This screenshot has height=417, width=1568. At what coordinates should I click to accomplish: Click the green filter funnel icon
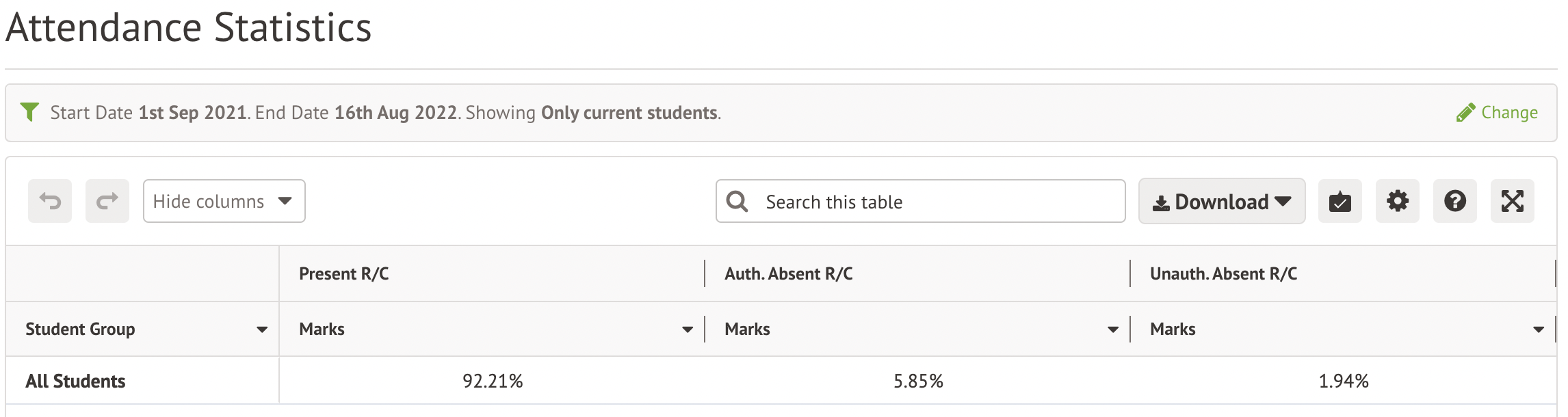[x=29, y=111]
